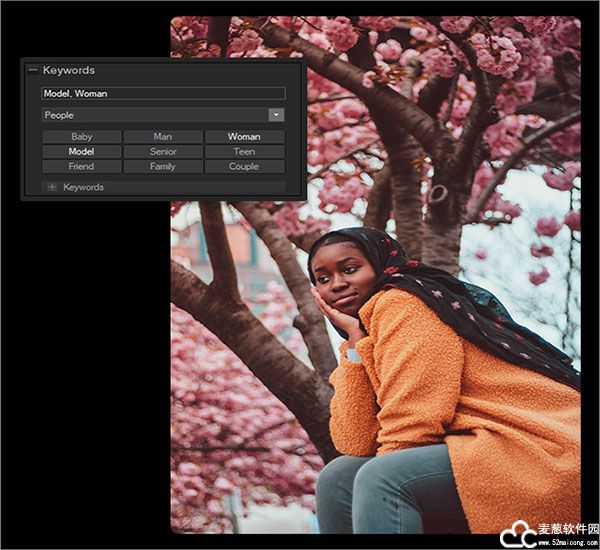Add the Senior keyword
Image resolution: width=600 pixels, height=550 pixels.
(x=163, y=152)
